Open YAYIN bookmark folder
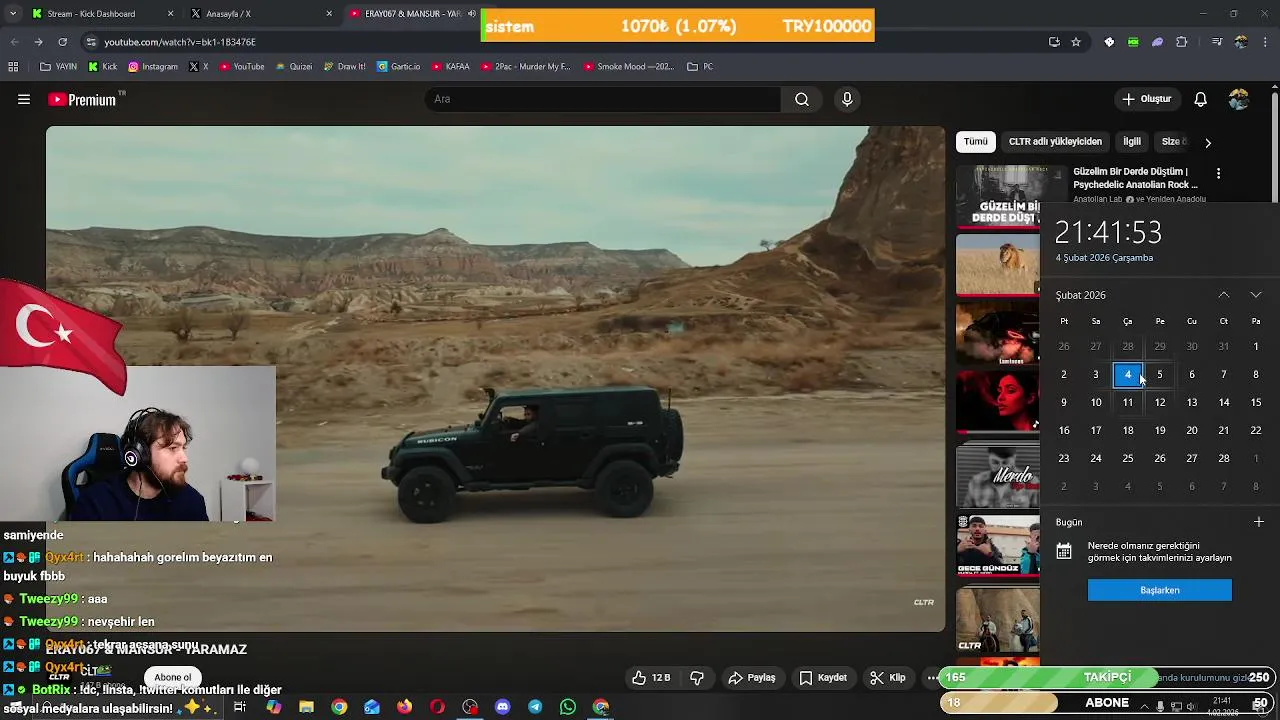The height and width of the screenshot is (720, 1280). point(59,67)
